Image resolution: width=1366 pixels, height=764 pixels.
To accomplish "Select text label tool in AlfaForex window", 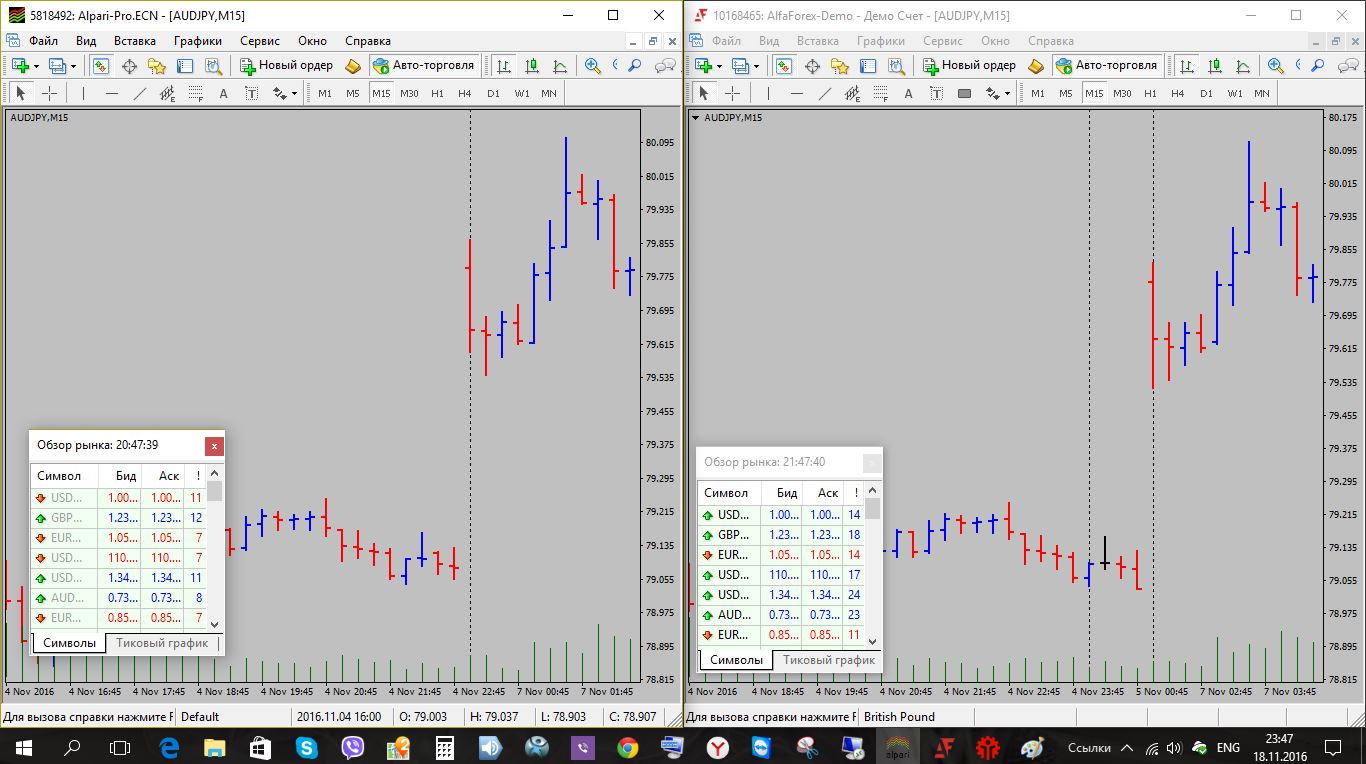I will pyautogui.click(x=936, y=93).
